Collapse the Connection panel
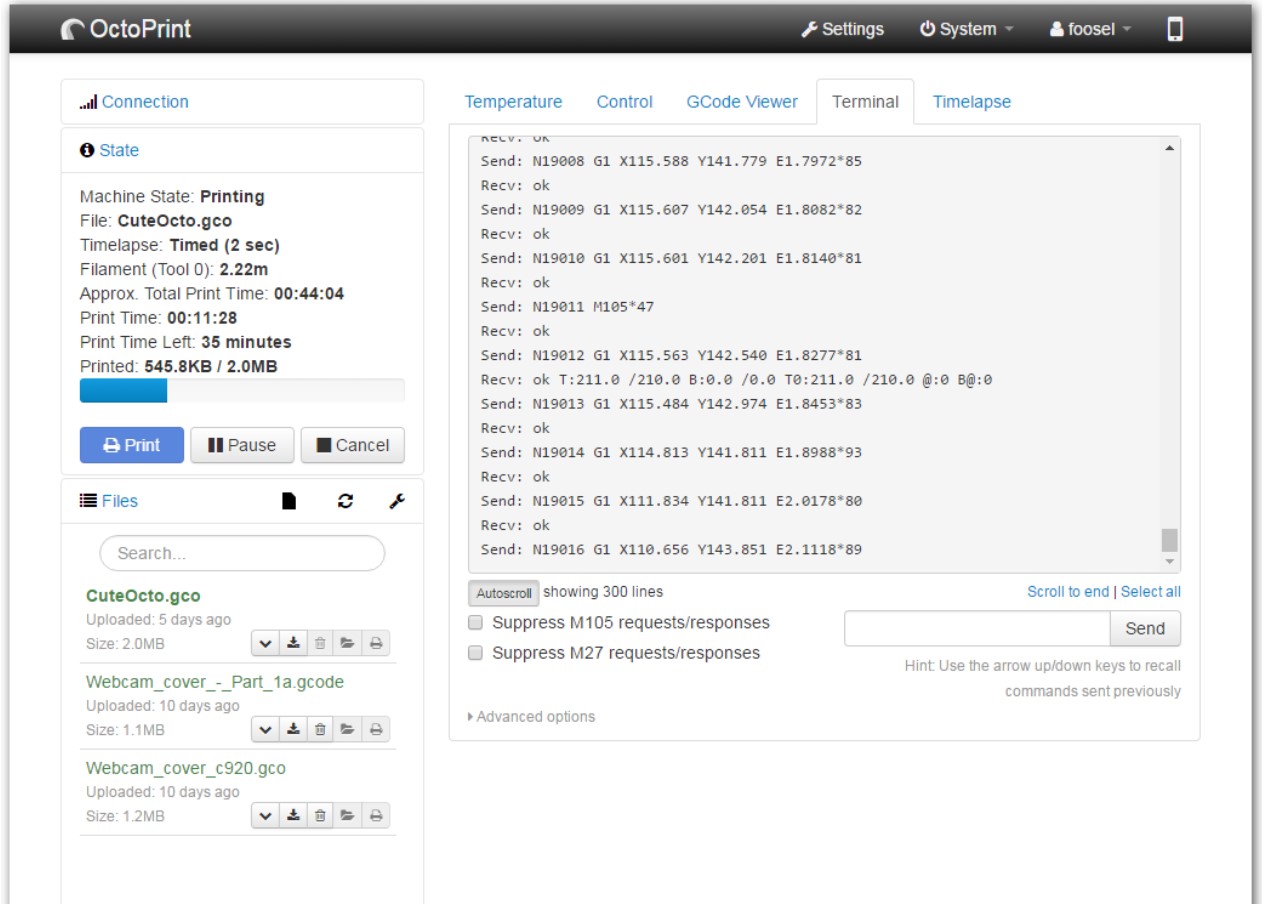Image resolution: width=1262 pixels, height=904 pixels. (145, 101)
